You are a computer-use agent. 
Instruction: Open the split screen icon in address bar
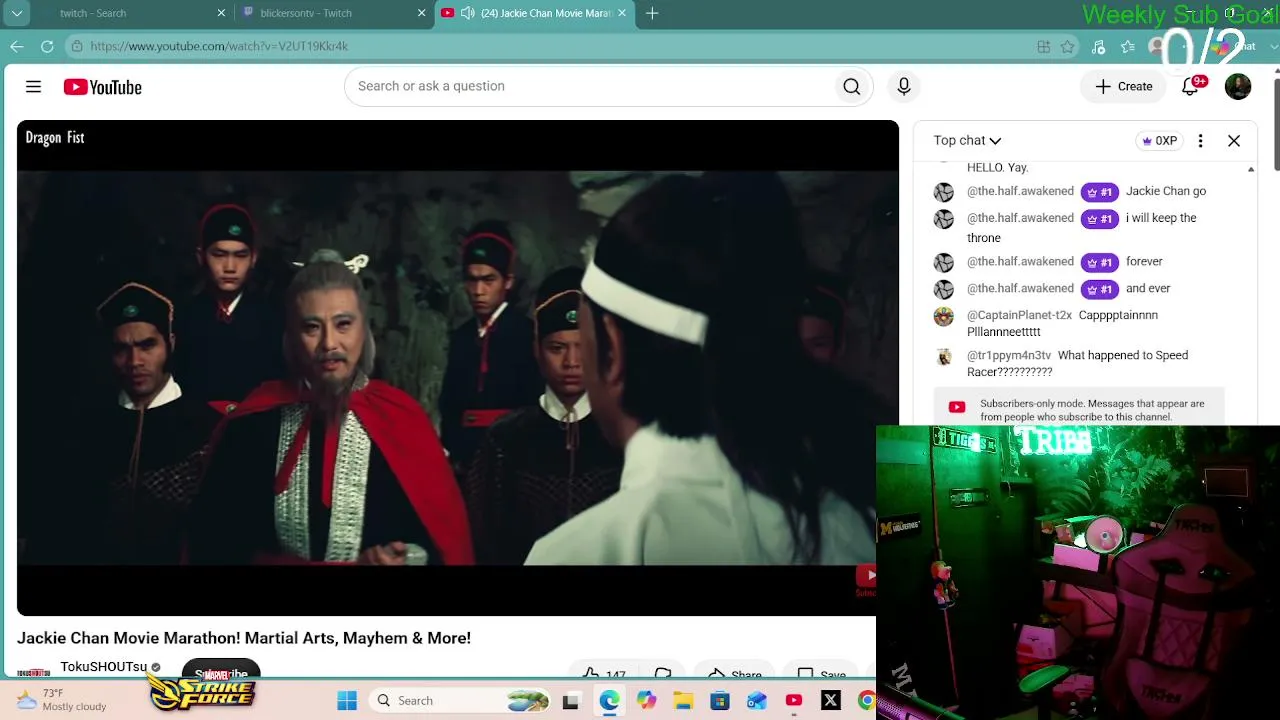[1043, 46]
